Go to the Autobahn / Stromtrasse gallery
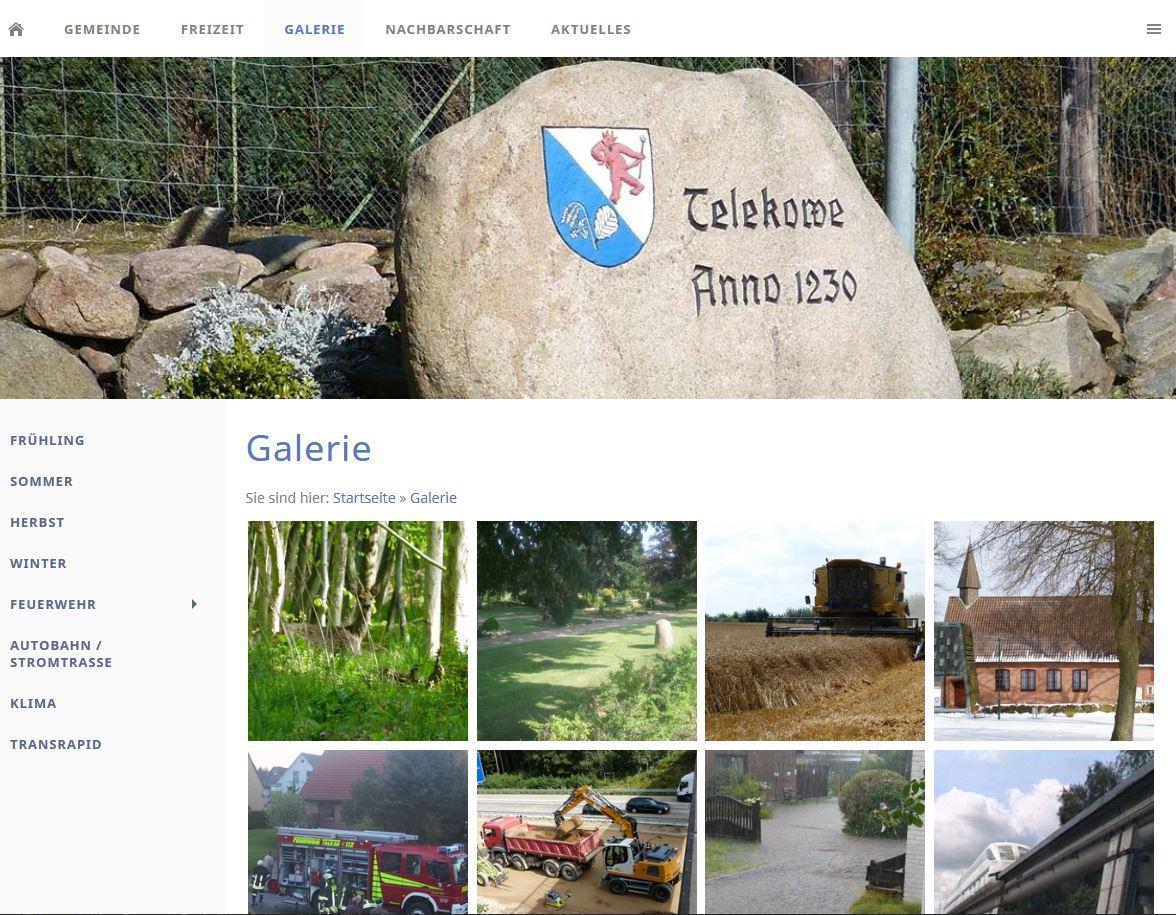1176x915 pixels. 61,654
